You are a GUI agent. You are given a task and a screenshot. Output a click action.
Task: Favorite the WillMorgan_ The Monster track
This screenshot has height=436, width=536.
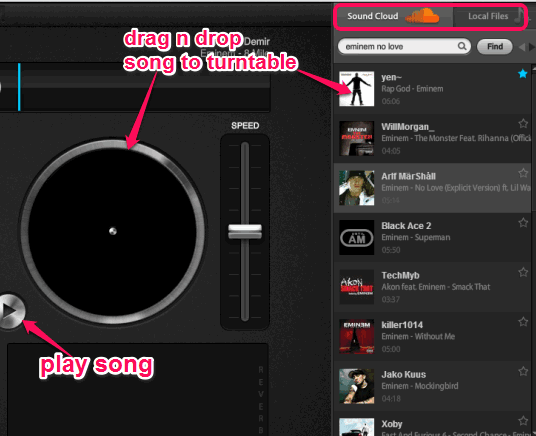click(x=523, y=123)
